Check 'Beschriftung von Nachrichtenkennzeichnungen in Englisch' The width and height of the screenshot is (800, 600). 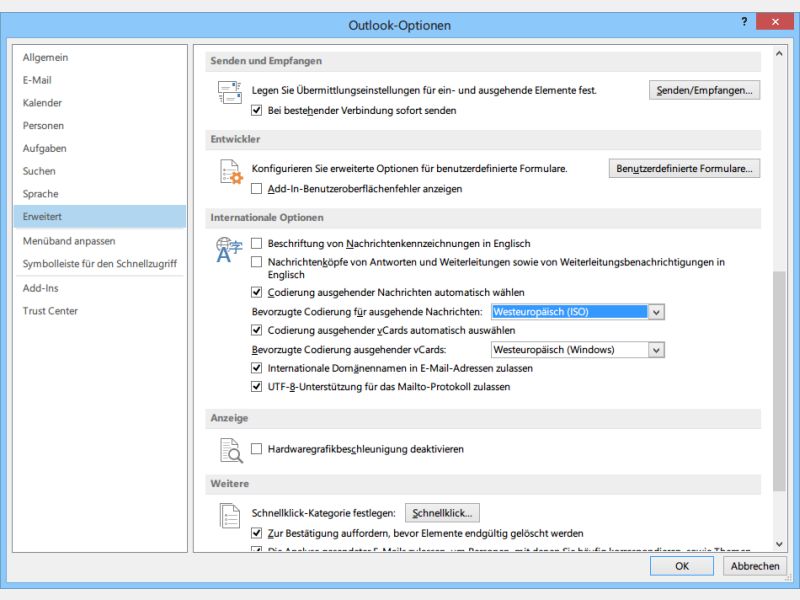click(x=257, y=243)
